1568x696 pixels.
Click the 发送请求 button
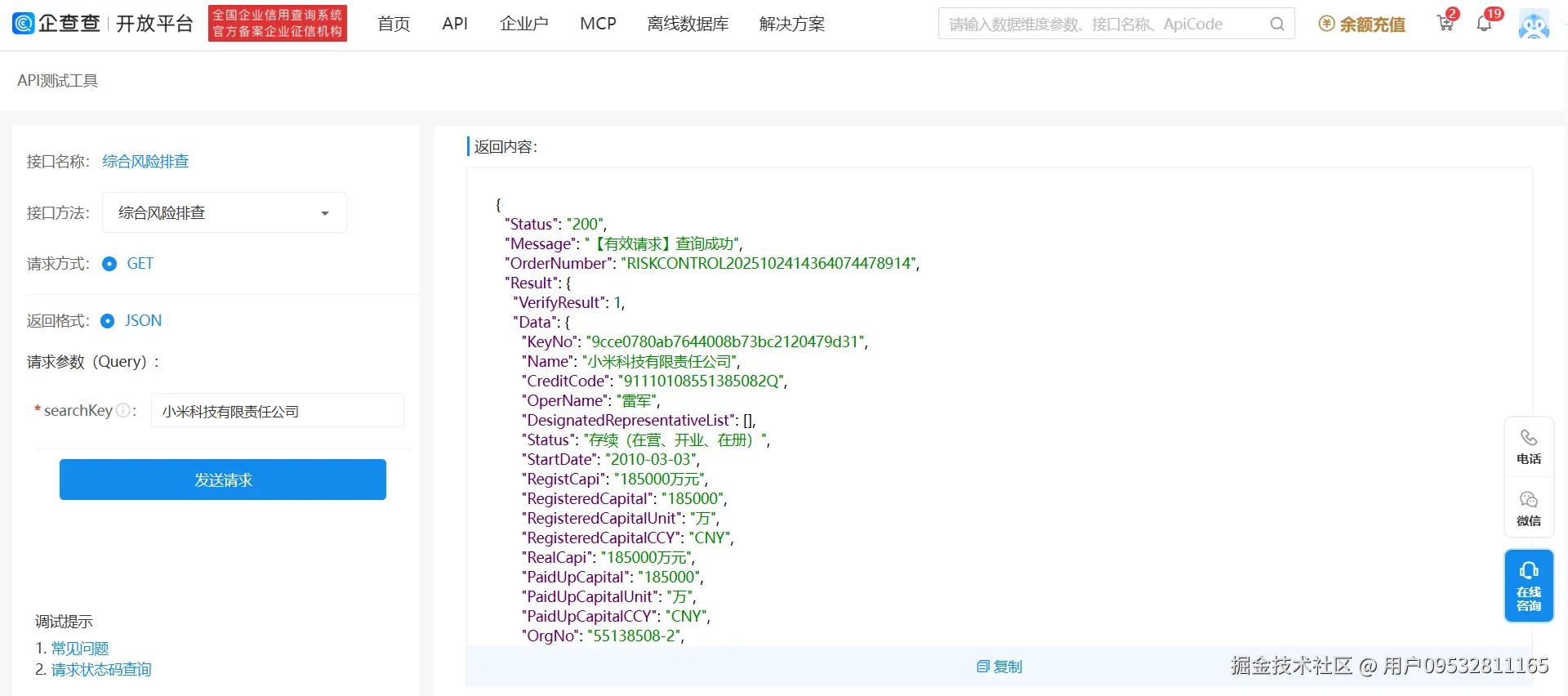point(223,480)
